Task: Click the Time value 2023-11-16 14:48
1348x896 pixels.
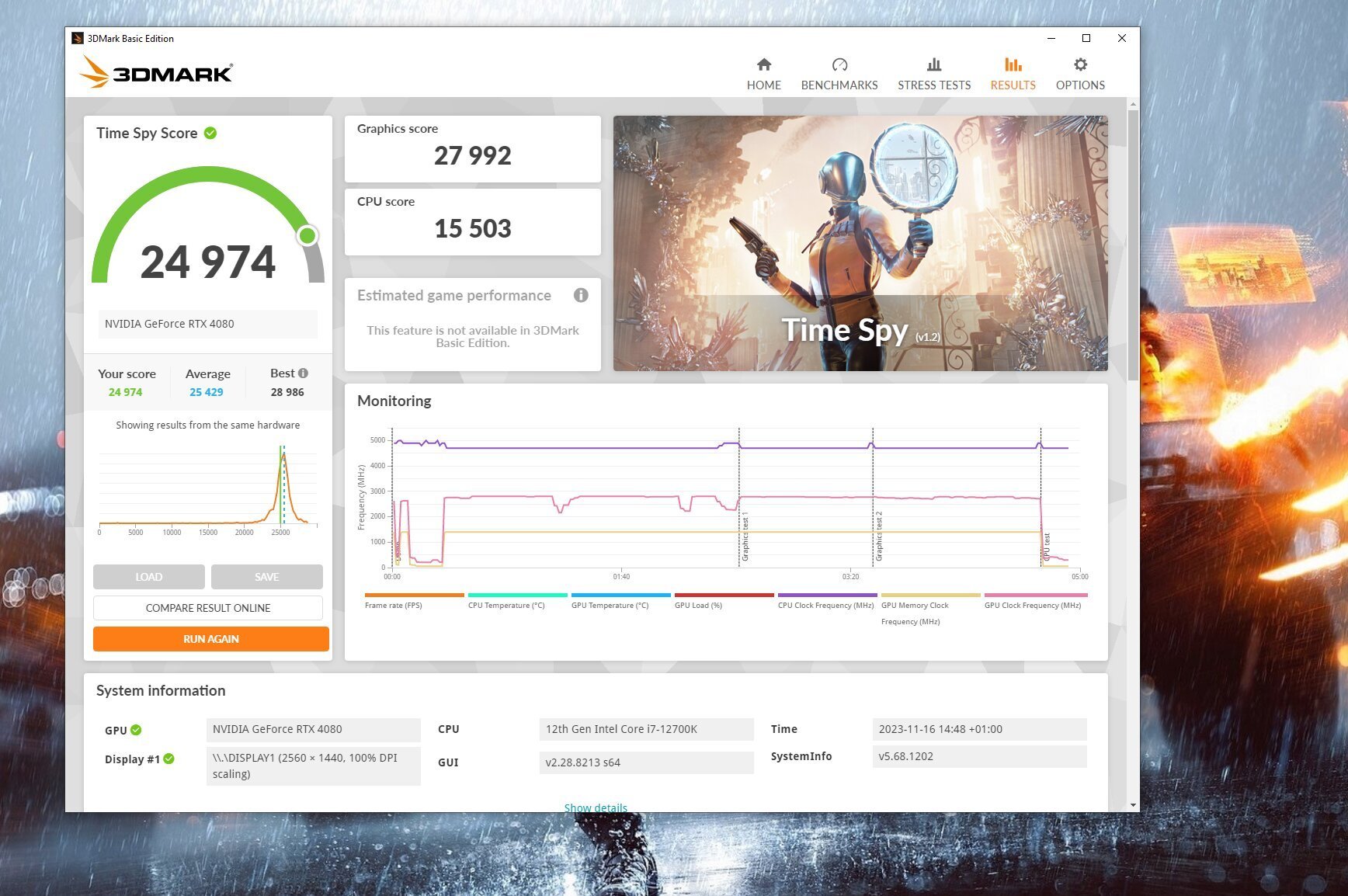Action: tap(980, 730)
